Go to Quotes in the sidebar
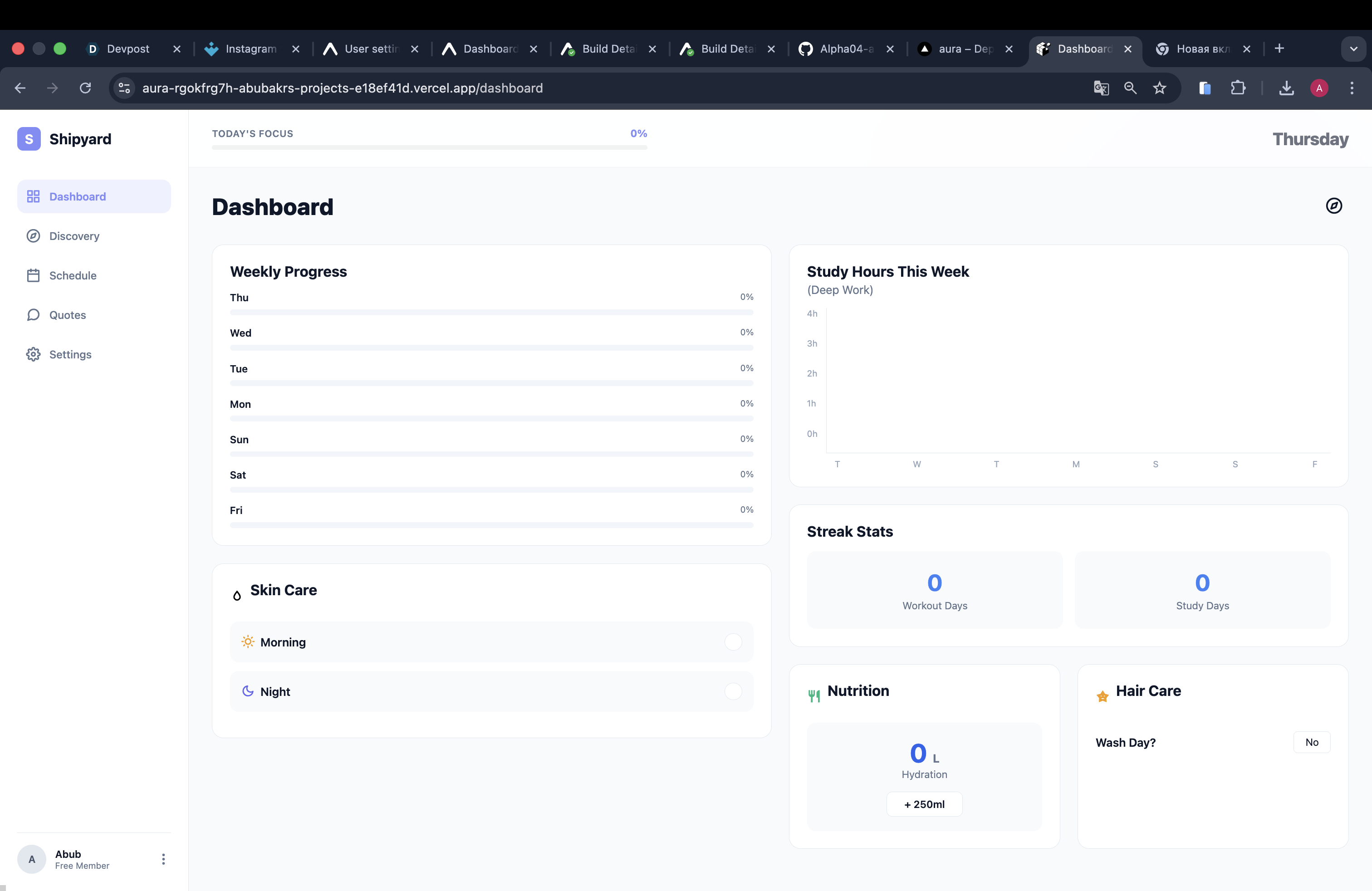This screenshot has width=1372, height=891. coord(68,315)
